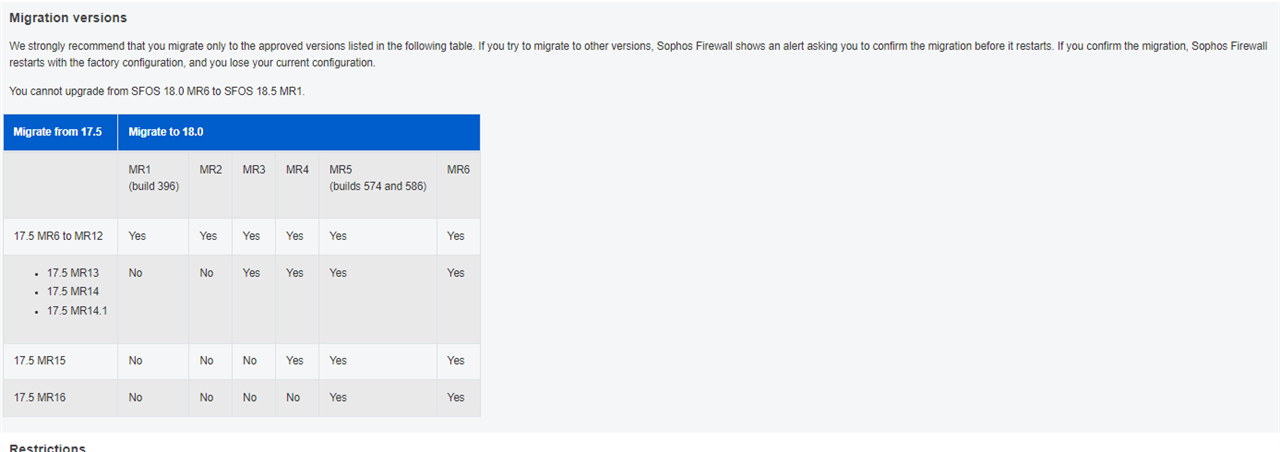Click the 'Restrictions' heading at bottom
This screenshot has width=1280, height=452.
coord(47,447)
